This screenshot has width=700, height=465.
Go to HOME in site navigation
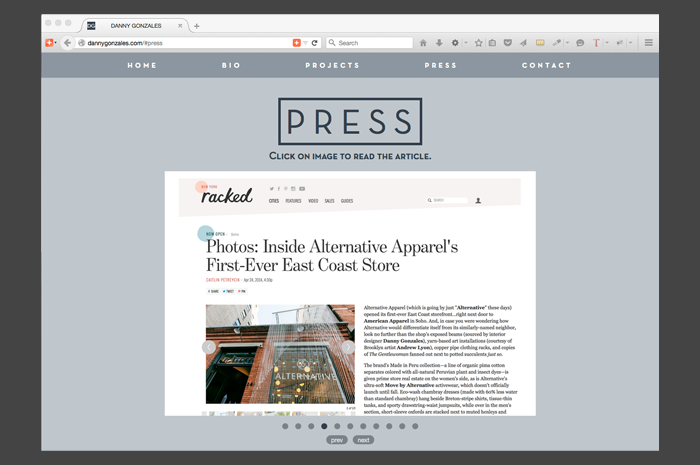tap(142, 65)
